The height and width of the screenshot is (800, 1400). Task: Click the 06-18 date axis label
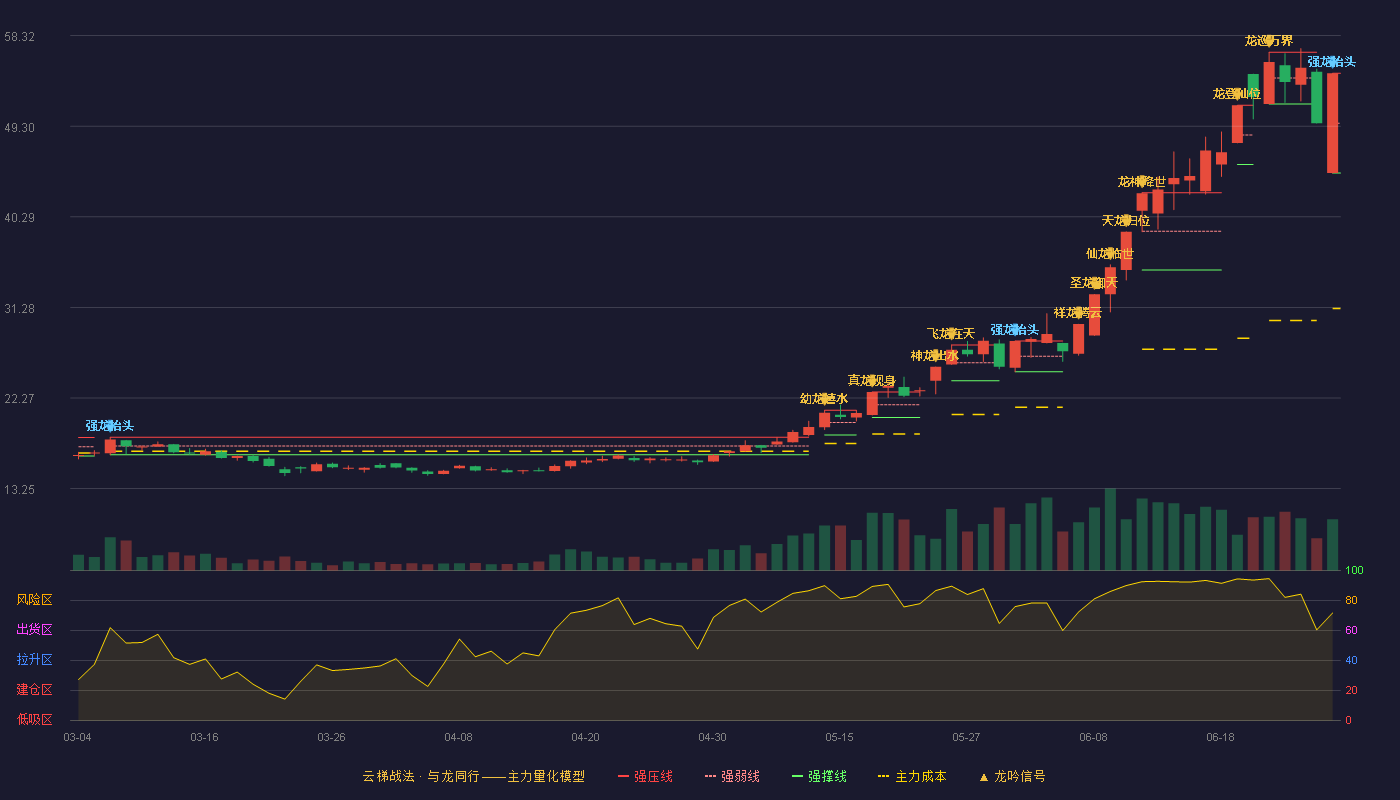click(x=1221, y=737)
